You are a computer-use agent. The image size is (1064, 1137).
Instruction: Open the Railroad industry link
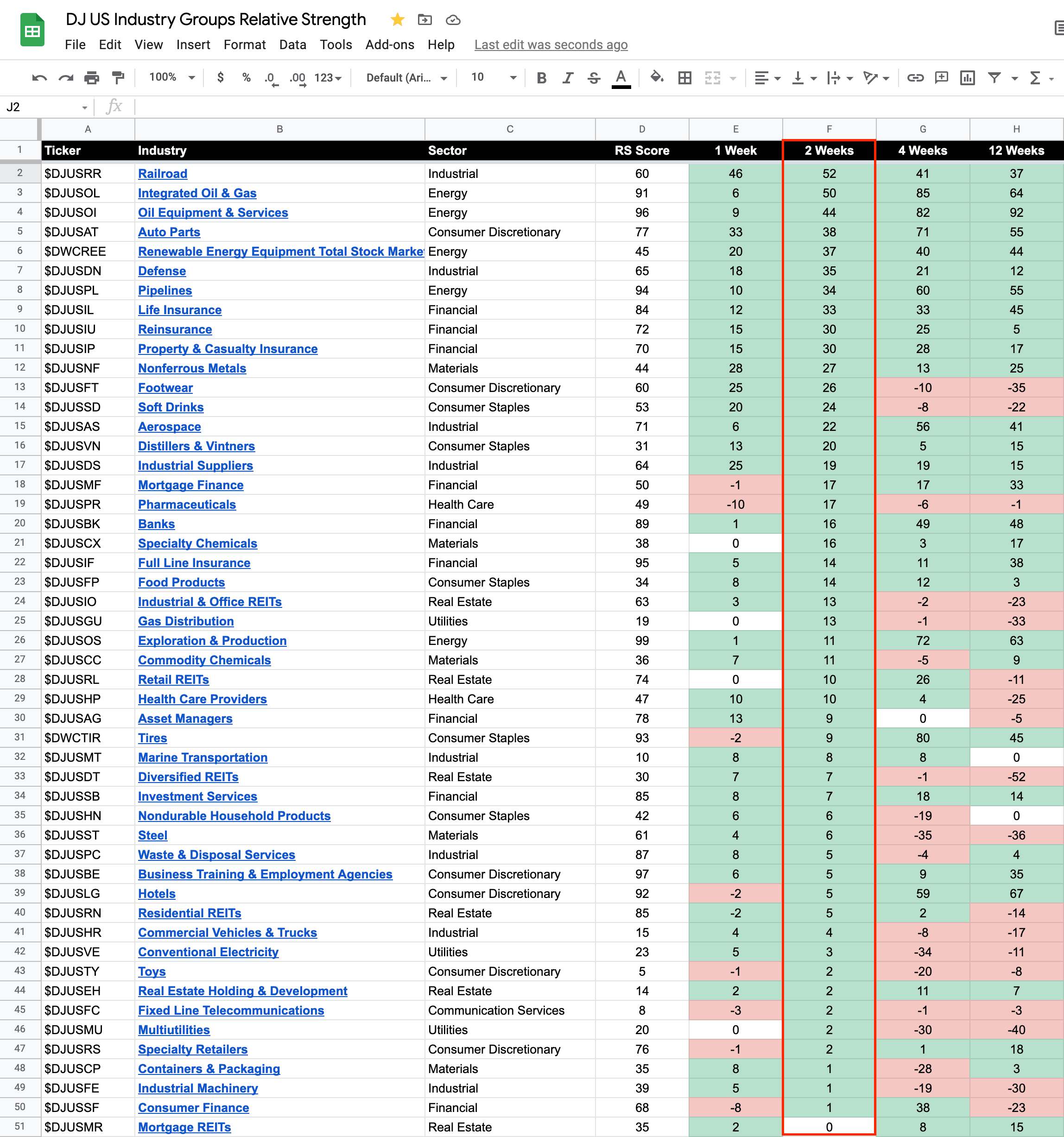pos(163,174)
